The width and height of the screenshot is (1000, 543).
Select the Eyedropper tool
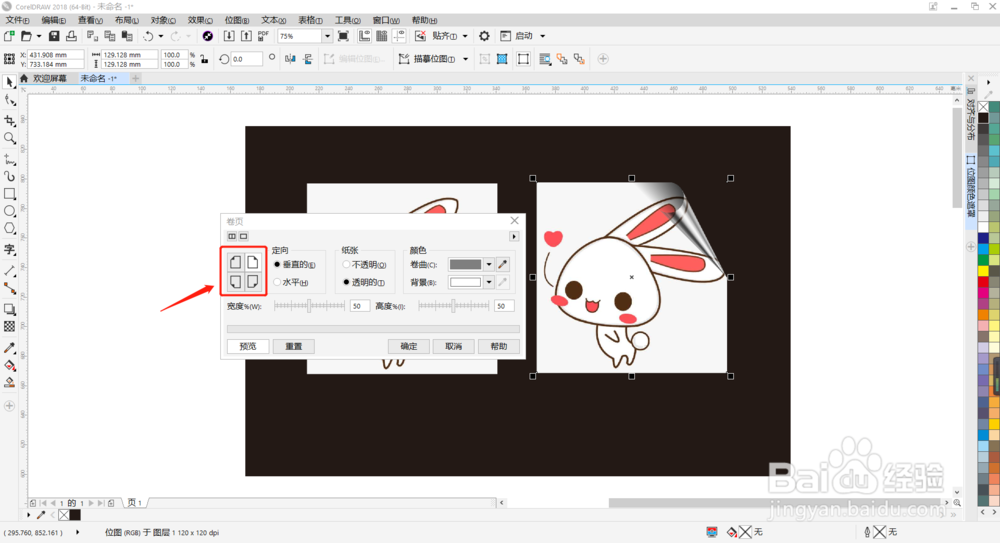10,348
